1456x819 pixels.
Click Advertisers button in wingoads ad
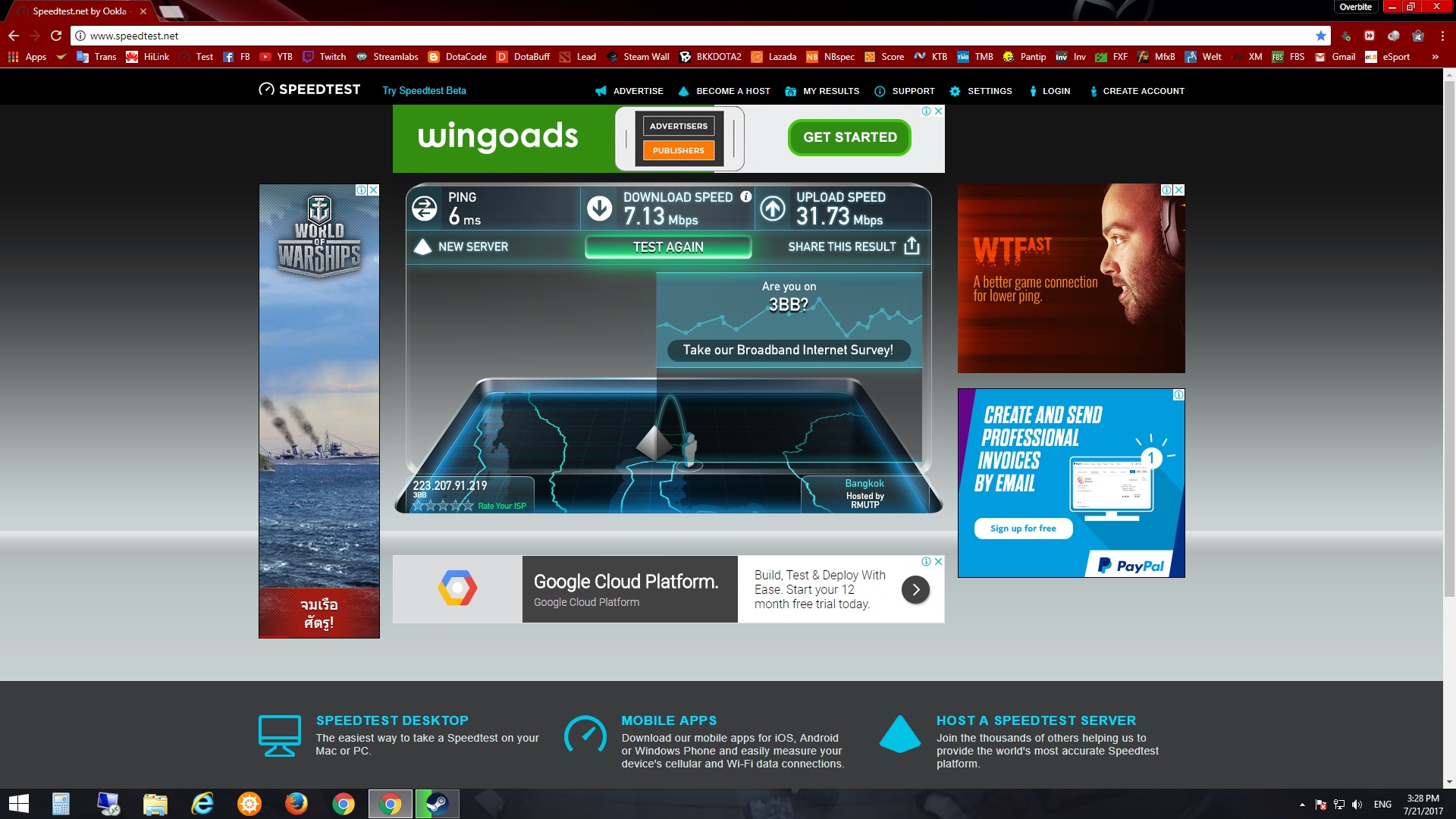coord(678,126)
